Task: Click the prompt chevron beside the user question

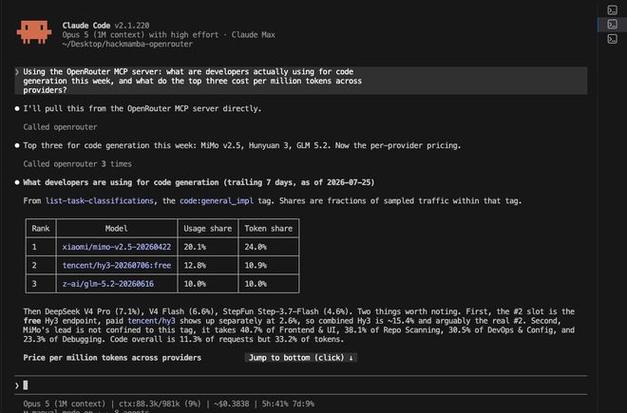Action: [x=17, y=72]
